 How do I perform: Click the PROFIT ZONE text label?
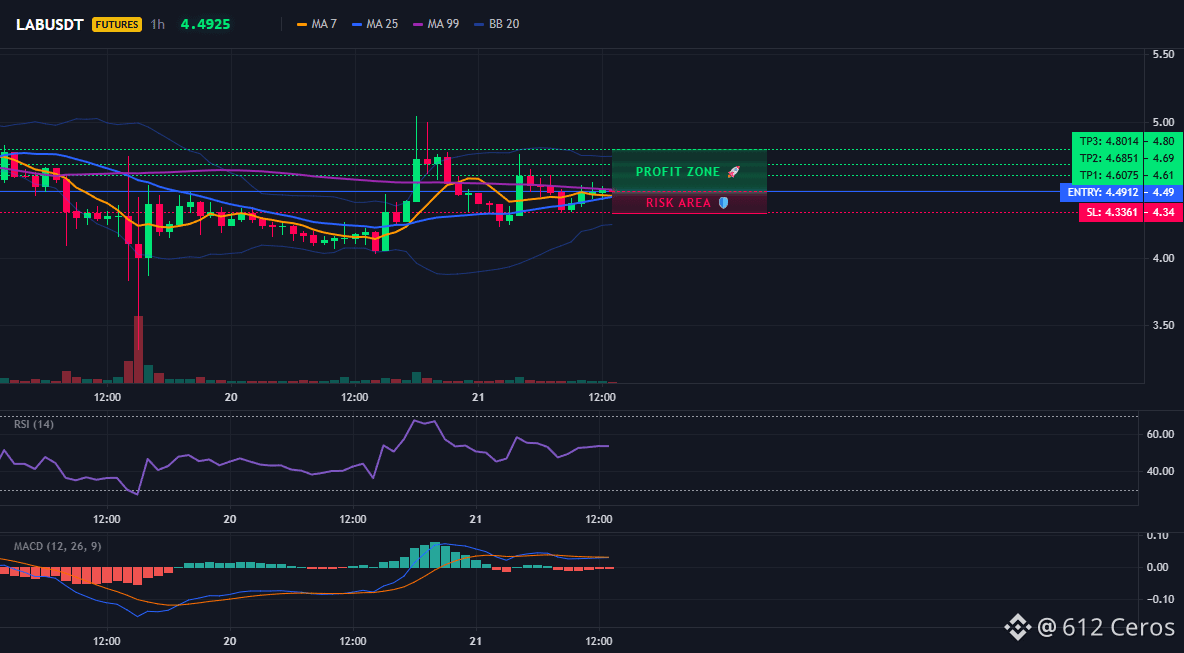(678, 172)
